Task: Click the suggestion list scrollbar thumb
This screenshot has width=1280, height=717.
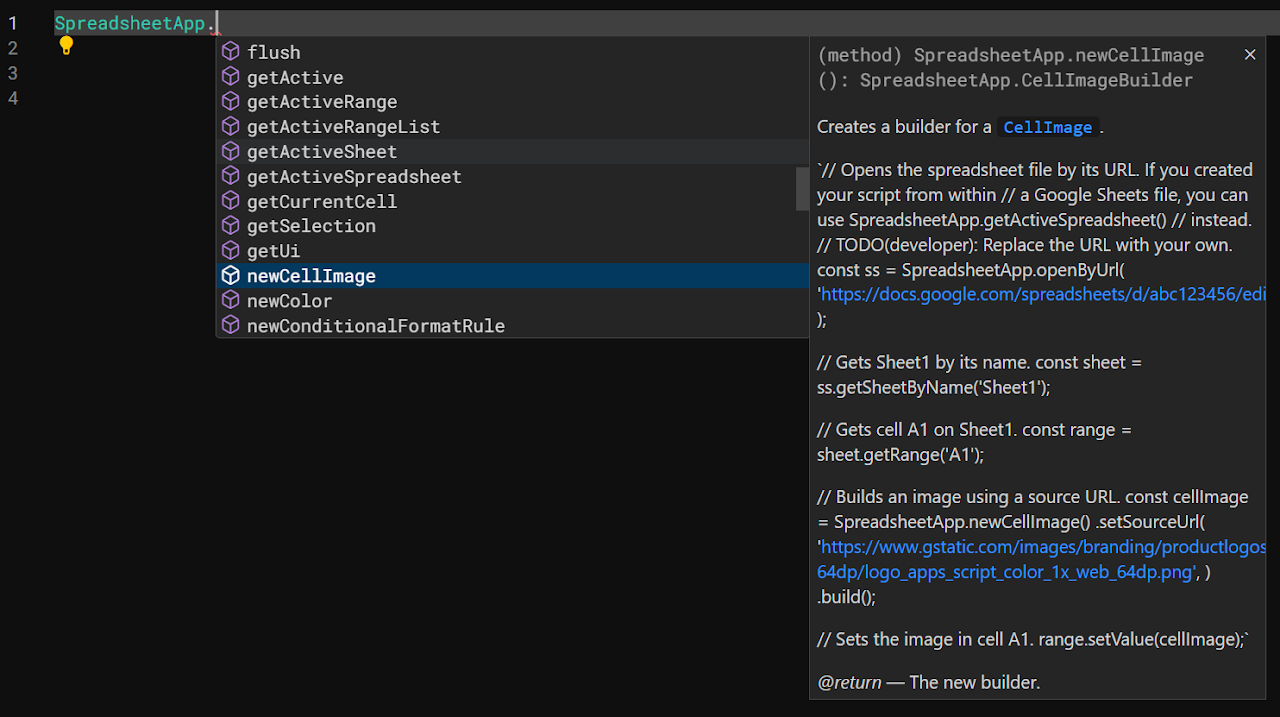Action: click(x=802, y=189)
